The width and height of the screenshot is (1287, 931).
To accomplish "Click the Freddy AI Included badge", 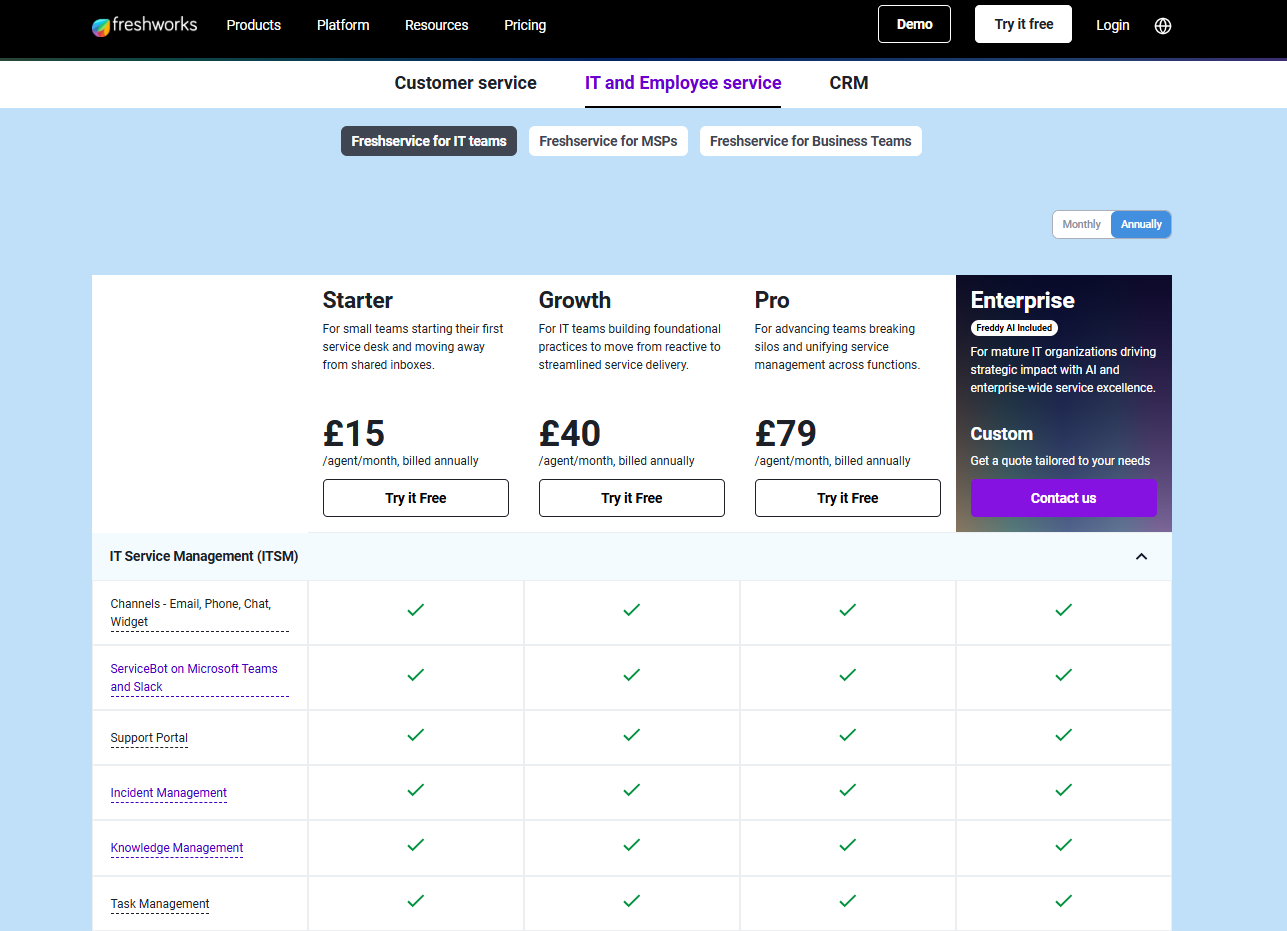I will [1014, 327].
